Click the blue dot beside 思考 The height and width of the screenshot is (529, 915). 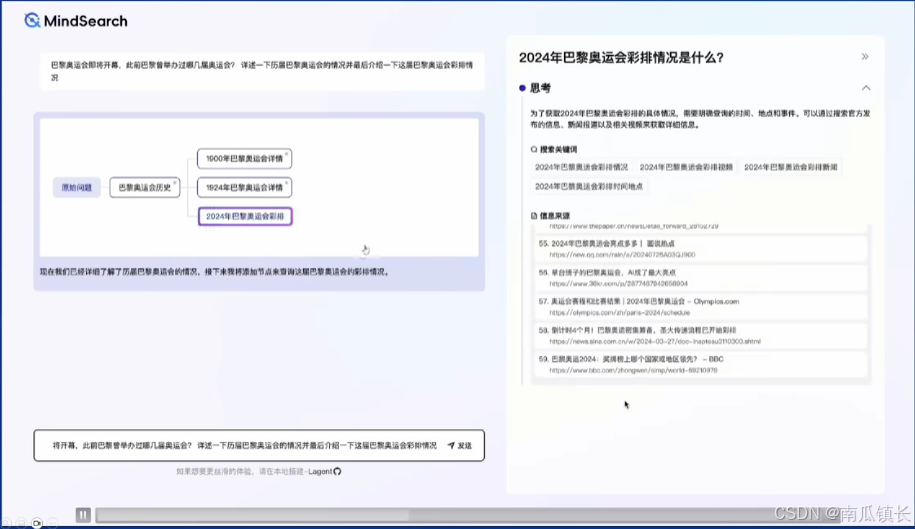[x=522, y=88]
